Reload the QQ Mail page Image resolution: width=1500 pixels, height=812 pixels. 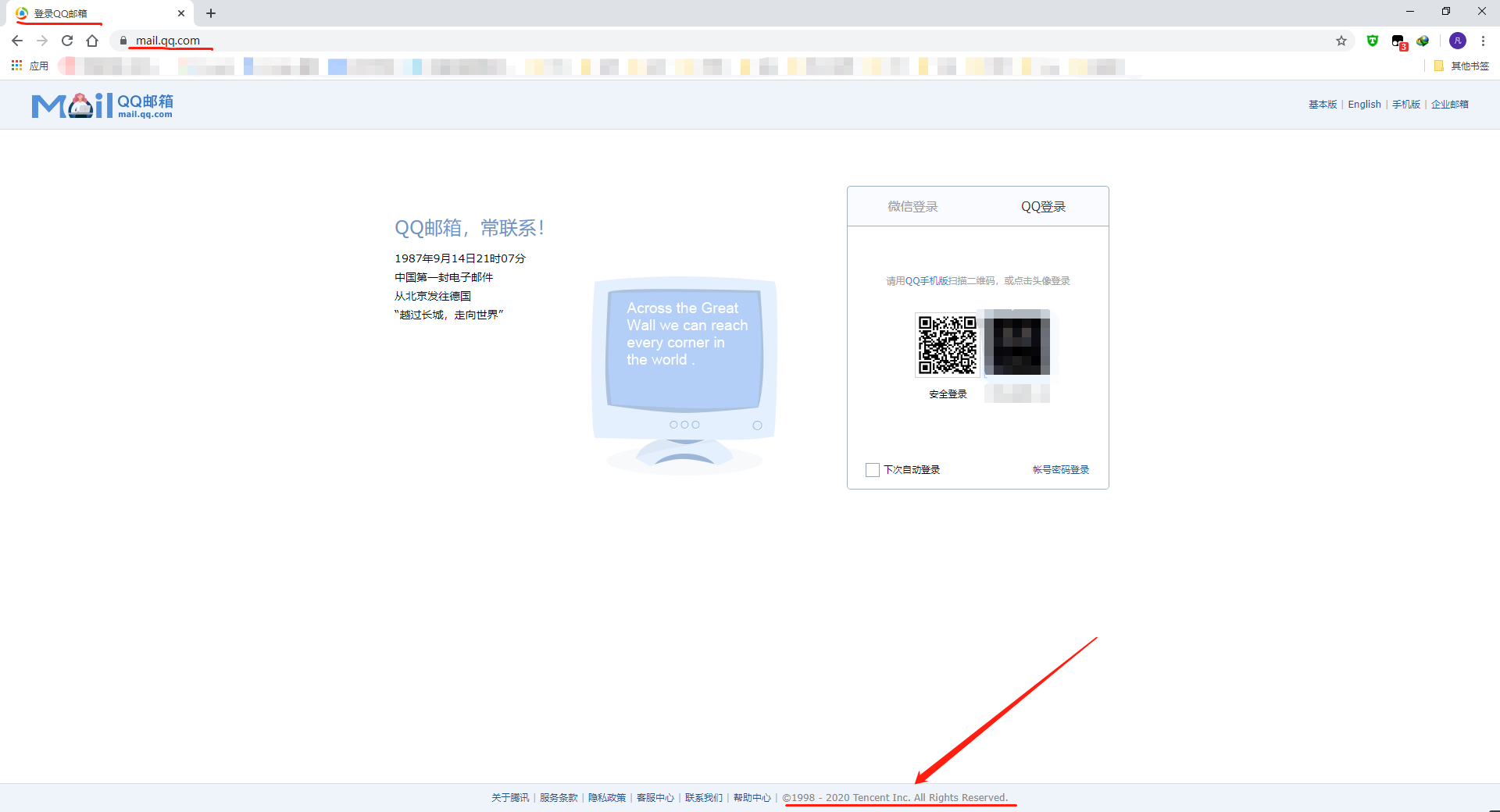point(67,41)
